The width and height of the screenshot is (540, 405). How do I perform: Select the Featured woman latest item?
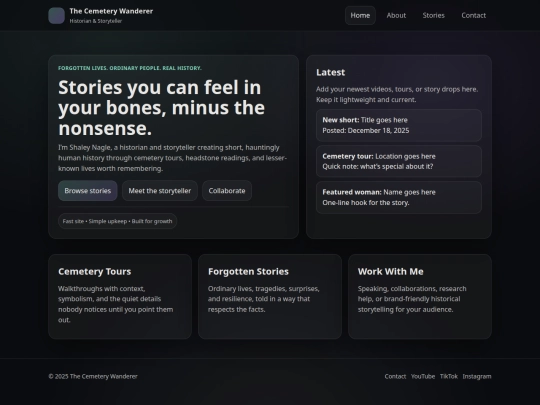(399, 197)
